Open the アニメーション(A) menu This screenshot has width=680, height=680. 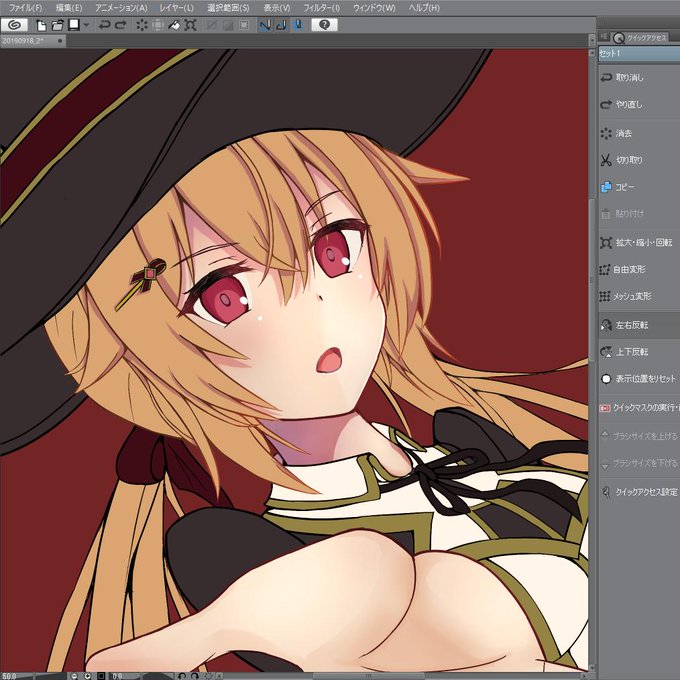click(121, 8)
